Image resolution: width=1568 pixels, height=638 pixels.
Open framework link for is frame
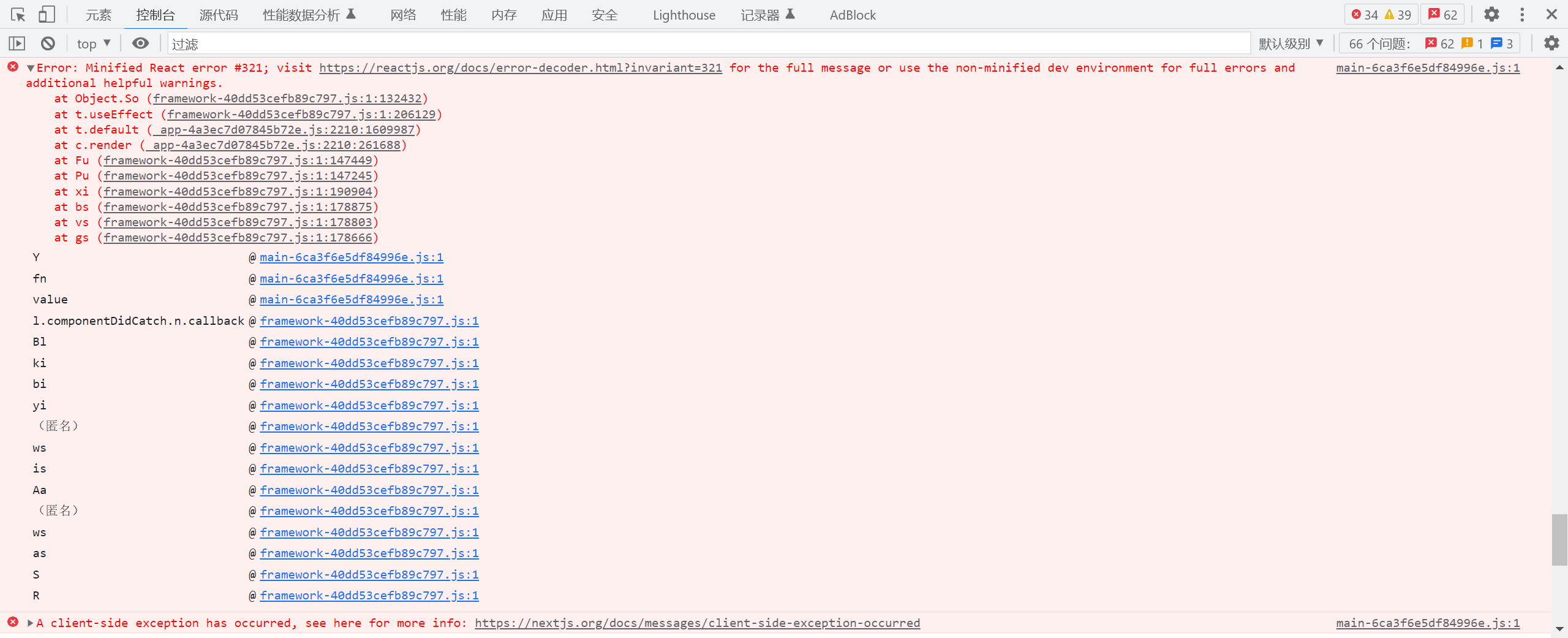[x=369, y=469]
